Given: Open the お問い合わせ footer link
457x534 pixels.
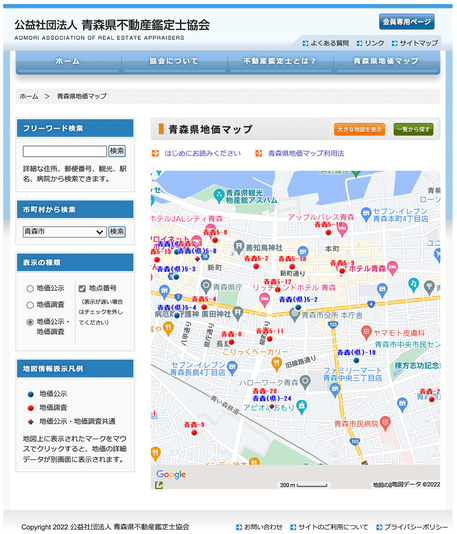Looking at the screenshot, I should pos(259,527).
